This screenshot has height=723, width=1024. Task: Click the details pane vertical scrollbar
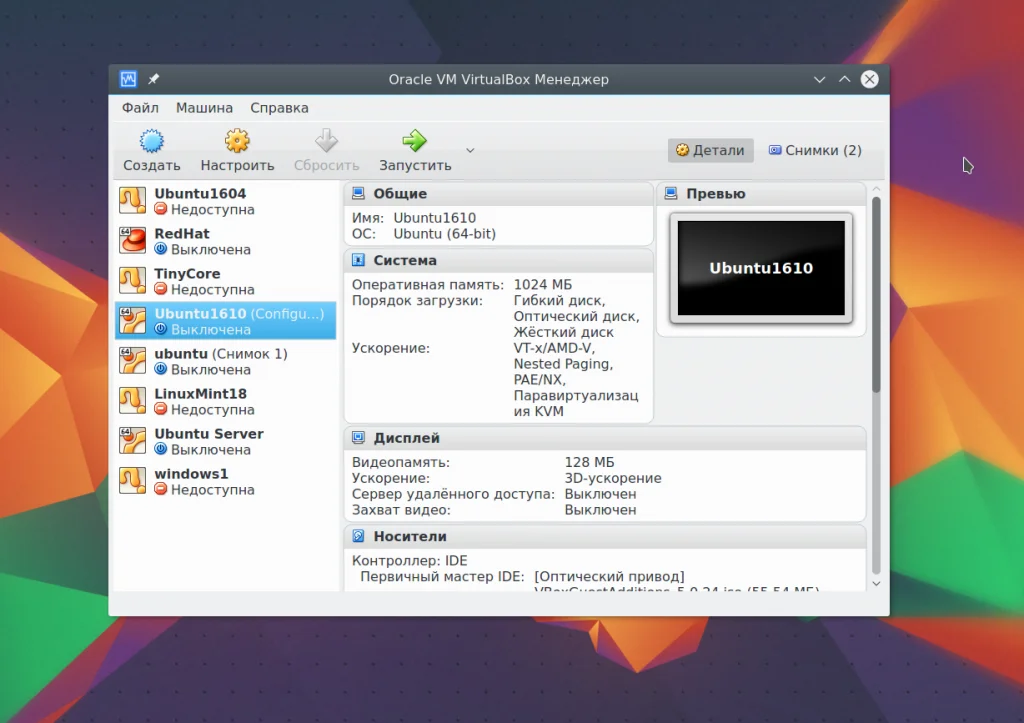pos(876,300)
